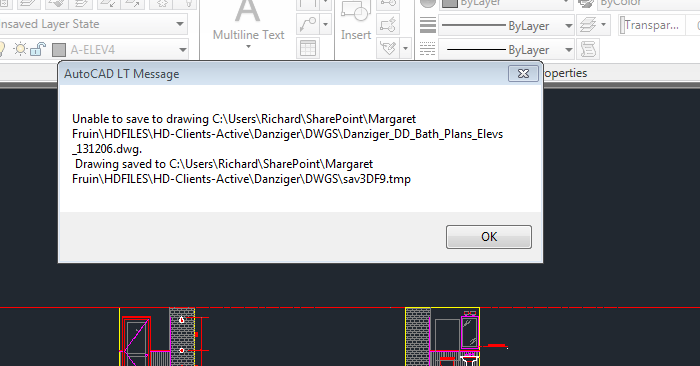Click the Edit Attributes icon
This screenshot has height=366, width=700.
[388, 48]
